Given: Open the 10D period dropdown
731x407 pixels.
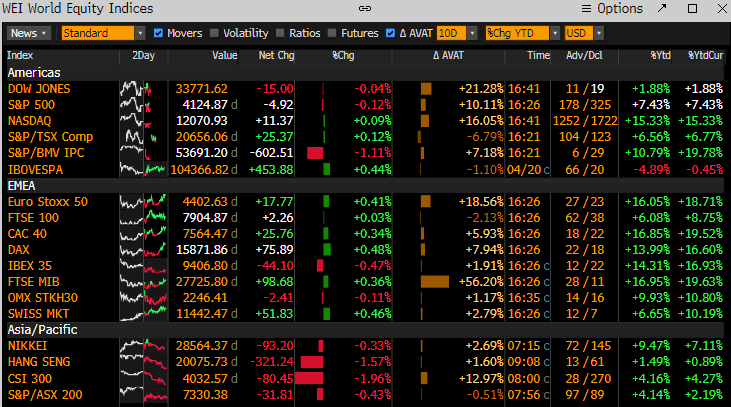Looking at the screenshot, I should coord(472,33).
